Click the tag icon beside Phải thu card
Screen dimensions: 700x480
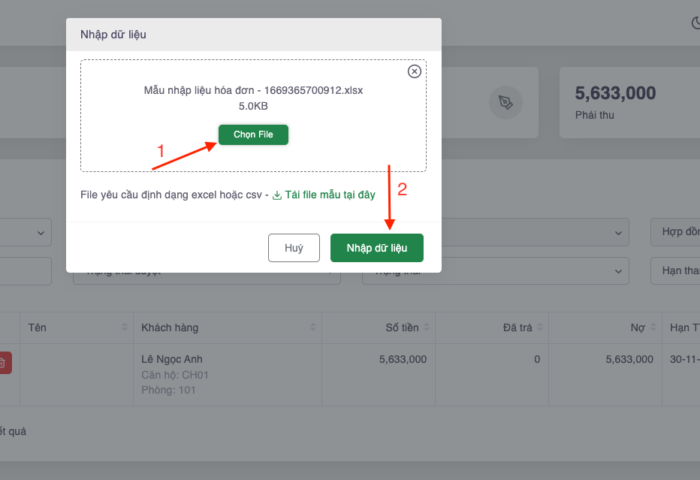pyautogui.click(x=506, y=102)
